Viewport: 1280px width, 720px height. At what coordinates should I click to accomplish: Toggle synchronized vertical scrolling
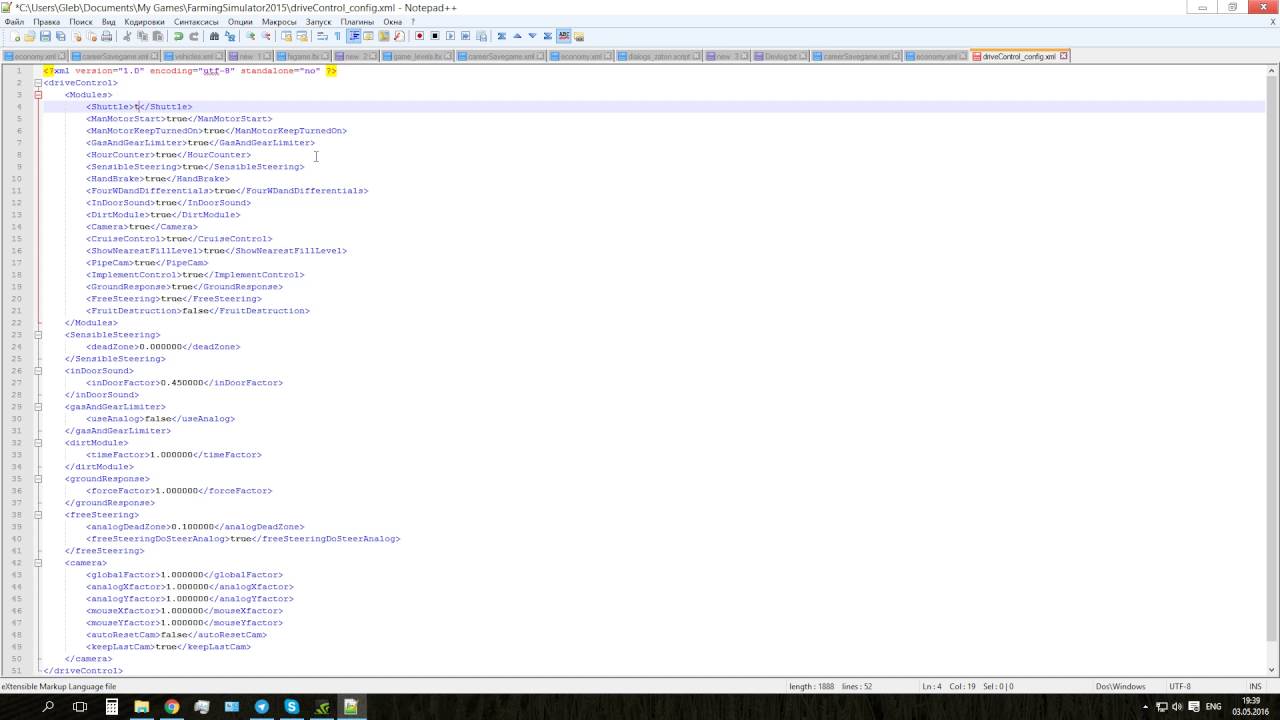tap(286, 36)
